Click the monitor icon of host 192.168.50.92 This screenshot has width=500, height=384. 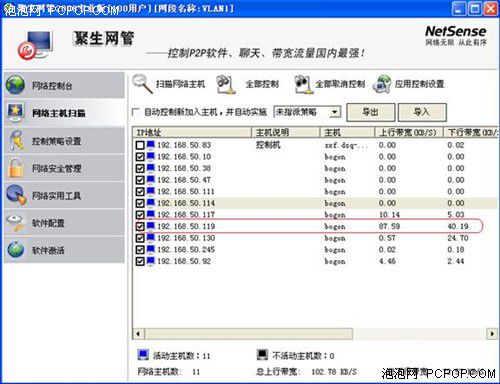tap(151, 261)
